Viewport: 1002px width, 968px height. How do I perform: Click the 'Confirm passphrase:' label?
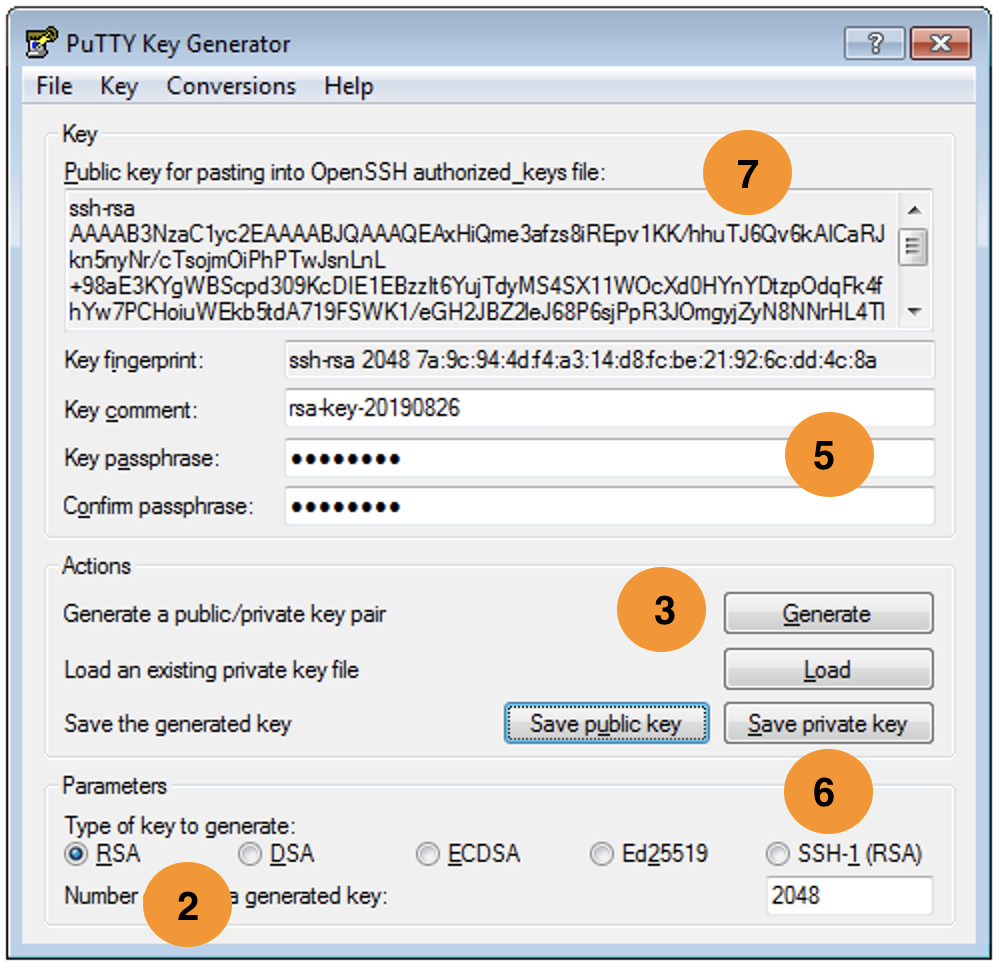pyautogui.click(x=158, y=506)
